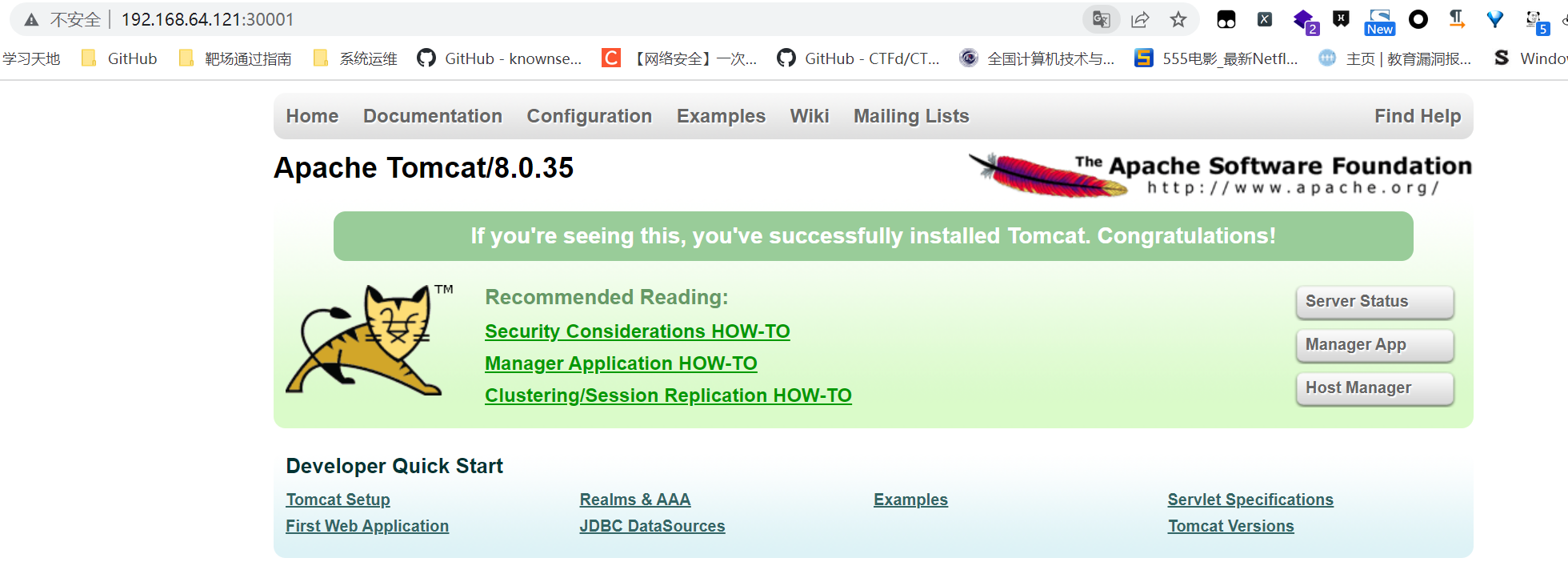Open the Tomcat Setup link
This screenshot has width=1568, height=570.
tap(338, 500)
